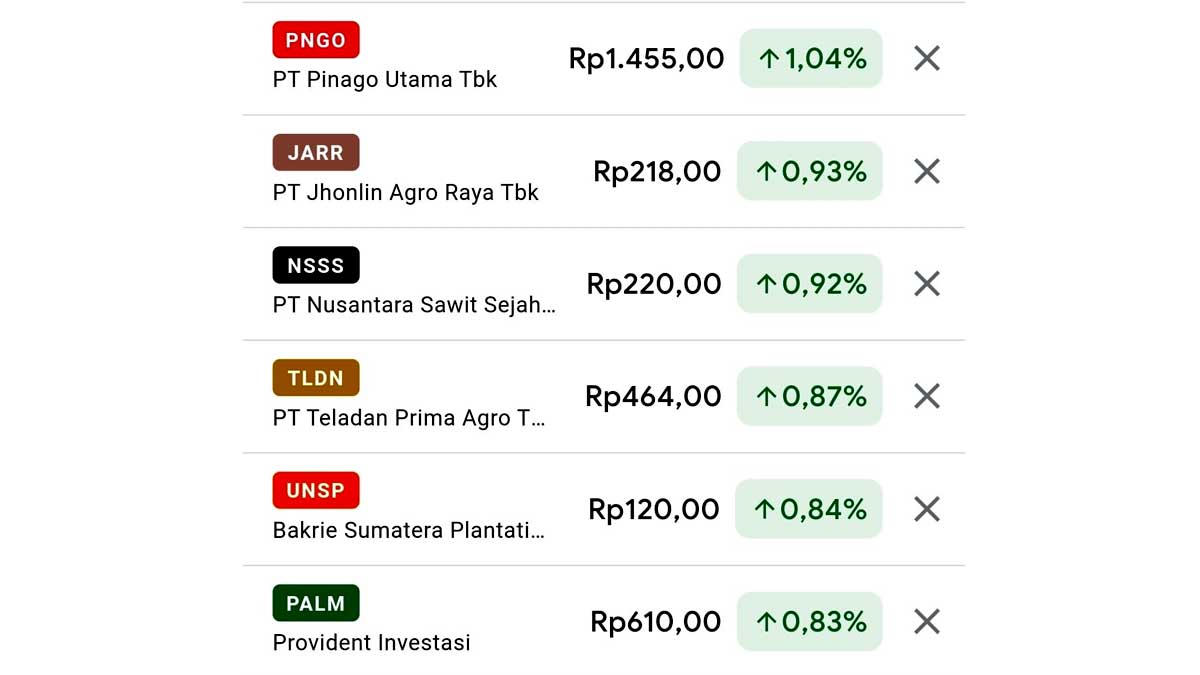Select the PALM ticker badge
Viewport: 1200px width, 675px height.
tap(316, 603)
